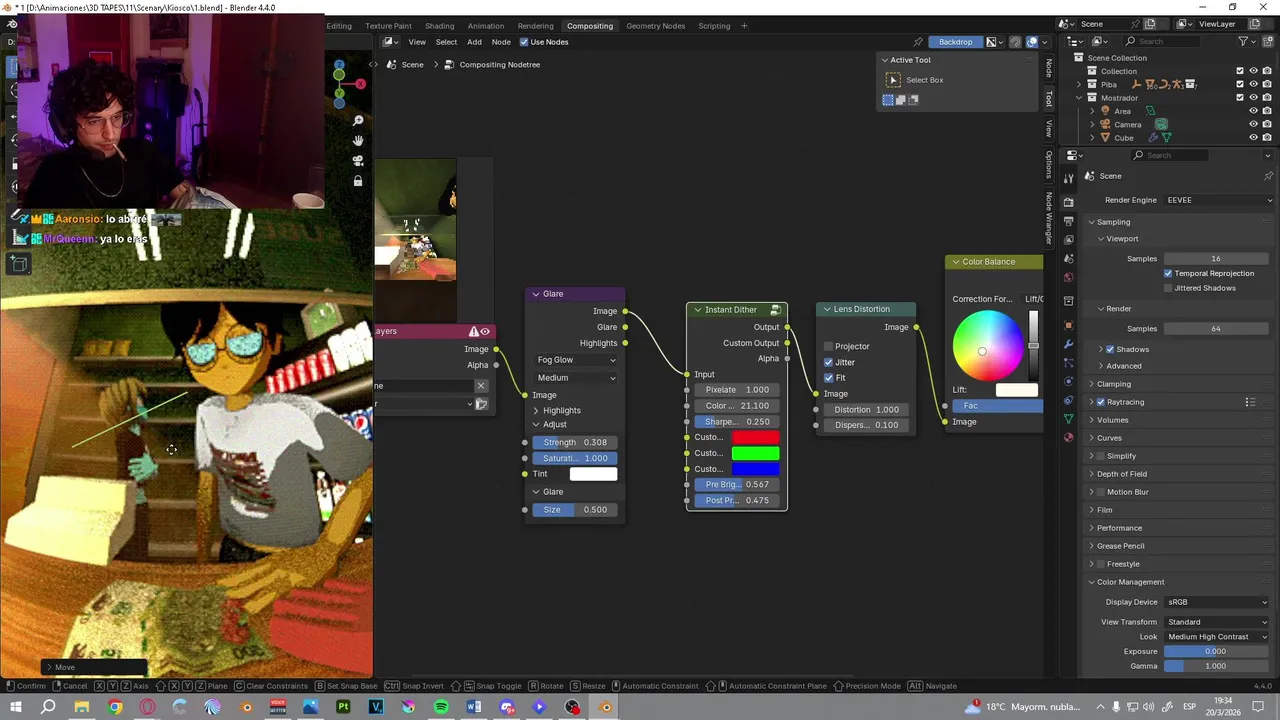Click the viewport pan hand icon

click(358, 141)
